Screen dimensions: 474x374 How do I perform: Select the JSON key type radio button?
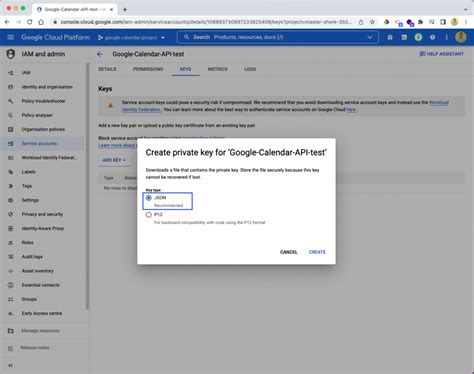149,198
